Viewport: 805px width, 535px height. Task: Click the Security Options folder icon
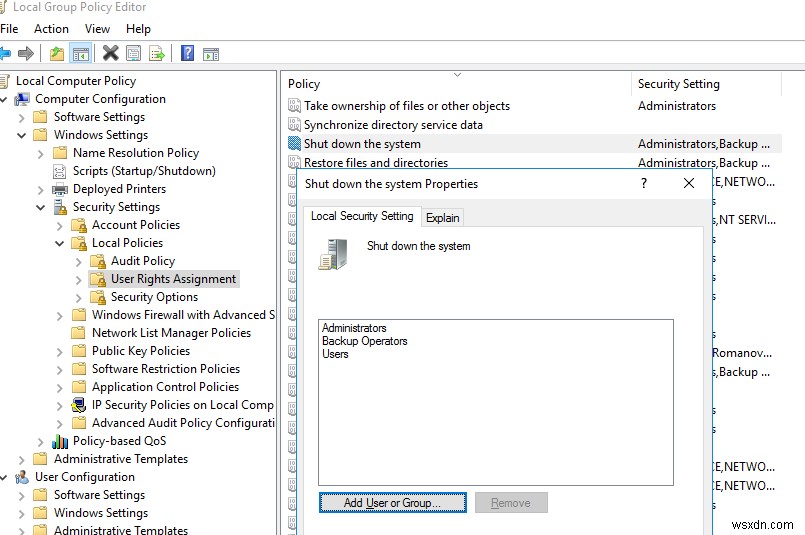click(x=98, y=297)
